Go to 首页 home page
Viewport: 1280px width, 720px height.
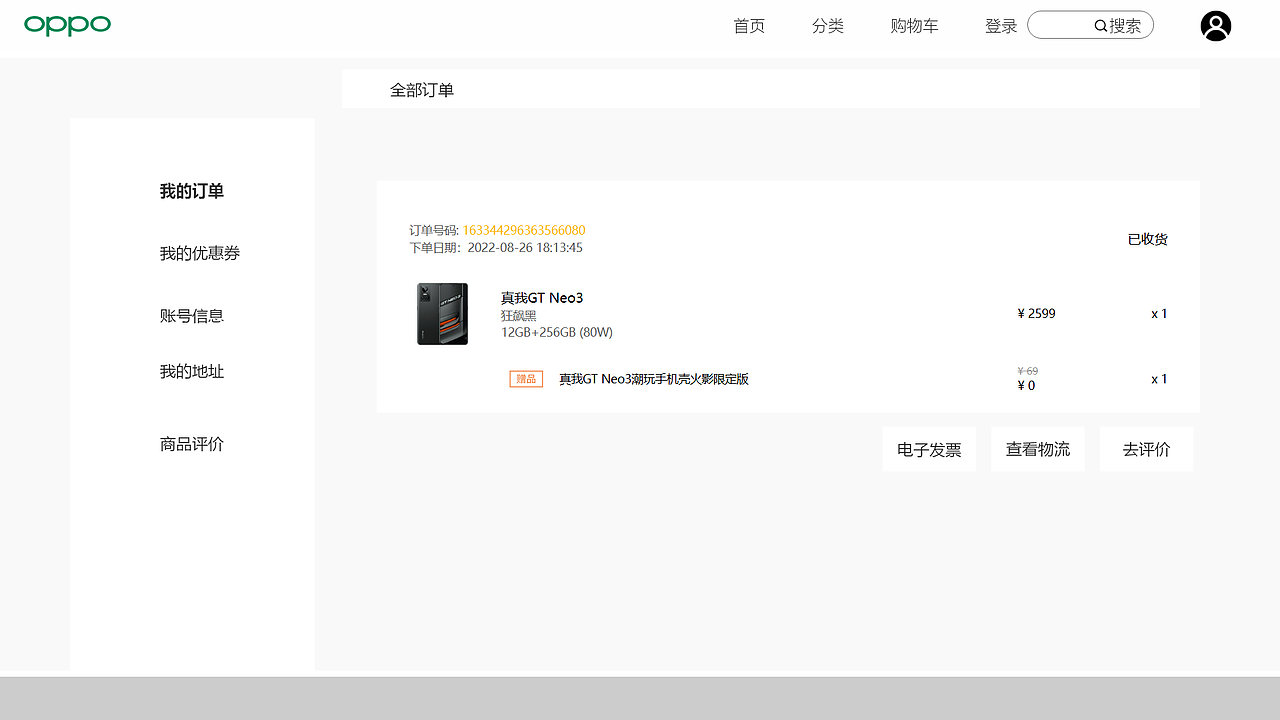pos(749,26)
